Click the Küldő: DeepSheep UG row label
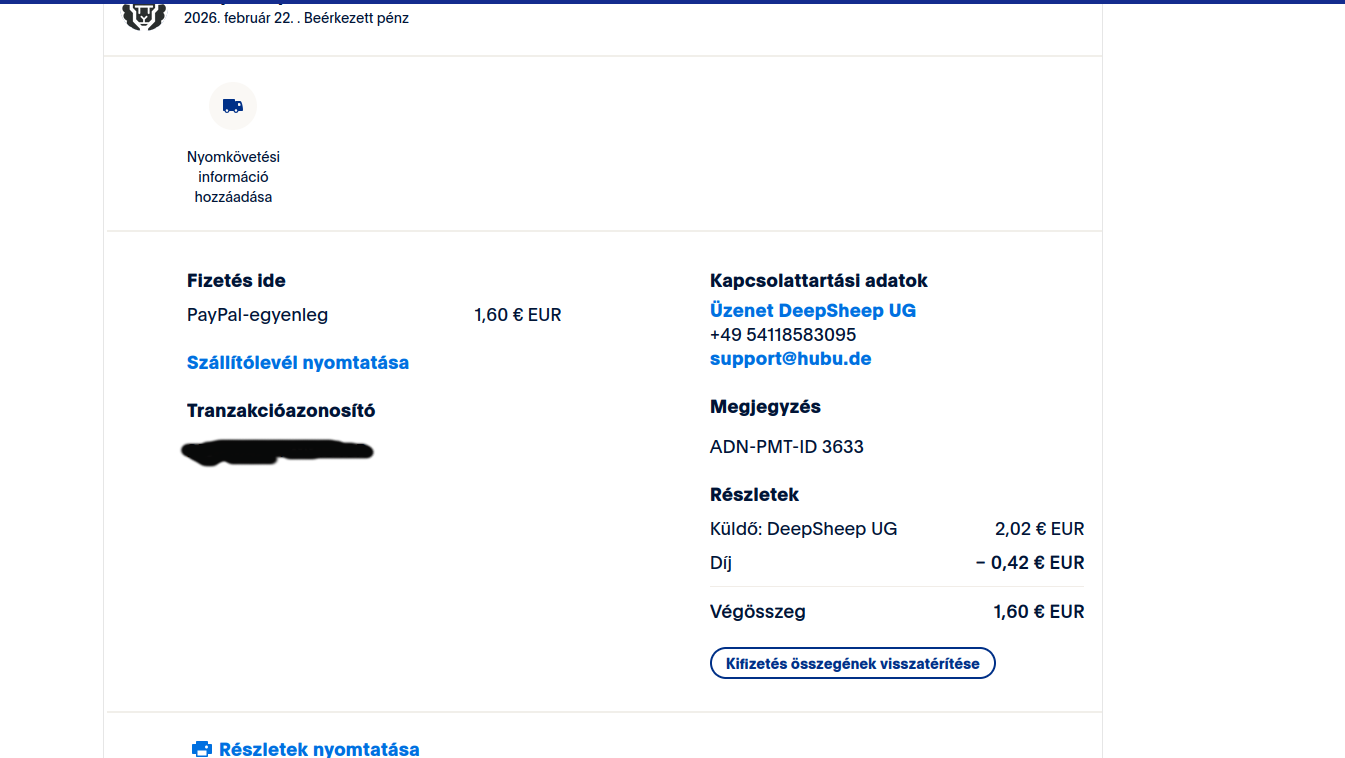1345x758 pixels. point(803,529)
